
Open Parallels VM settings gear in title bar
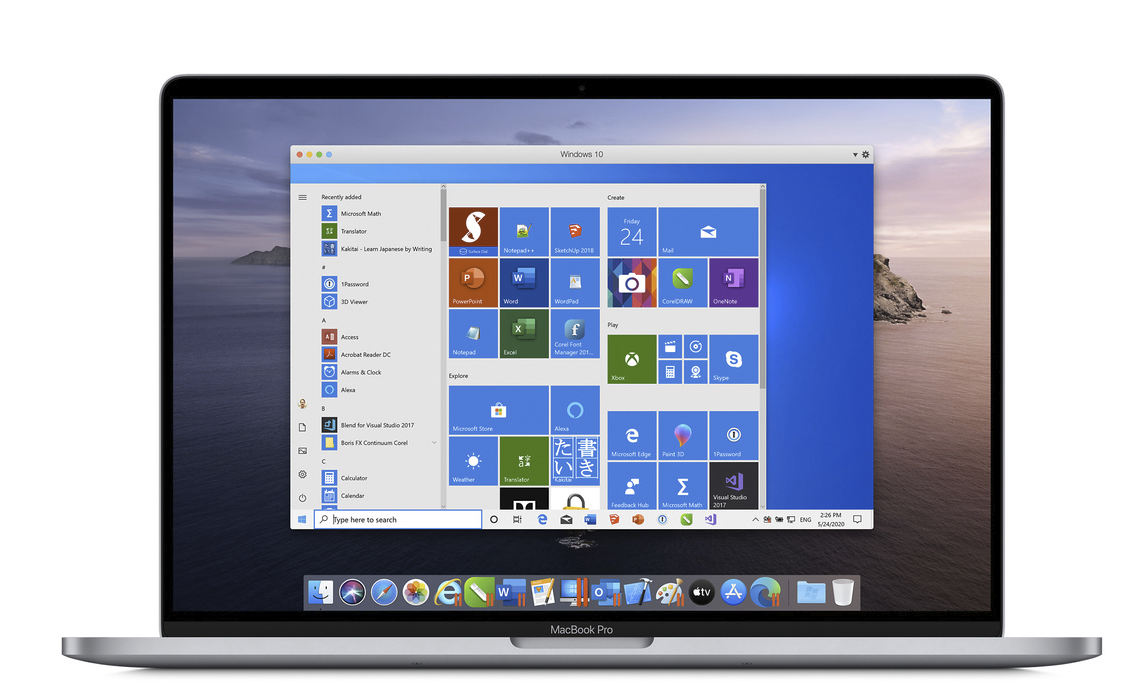point(866,154)
